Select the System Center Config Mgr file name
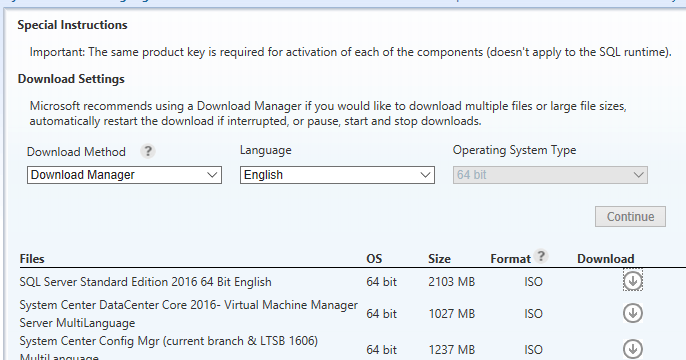686x360 pixels. (x=168, y=349)
